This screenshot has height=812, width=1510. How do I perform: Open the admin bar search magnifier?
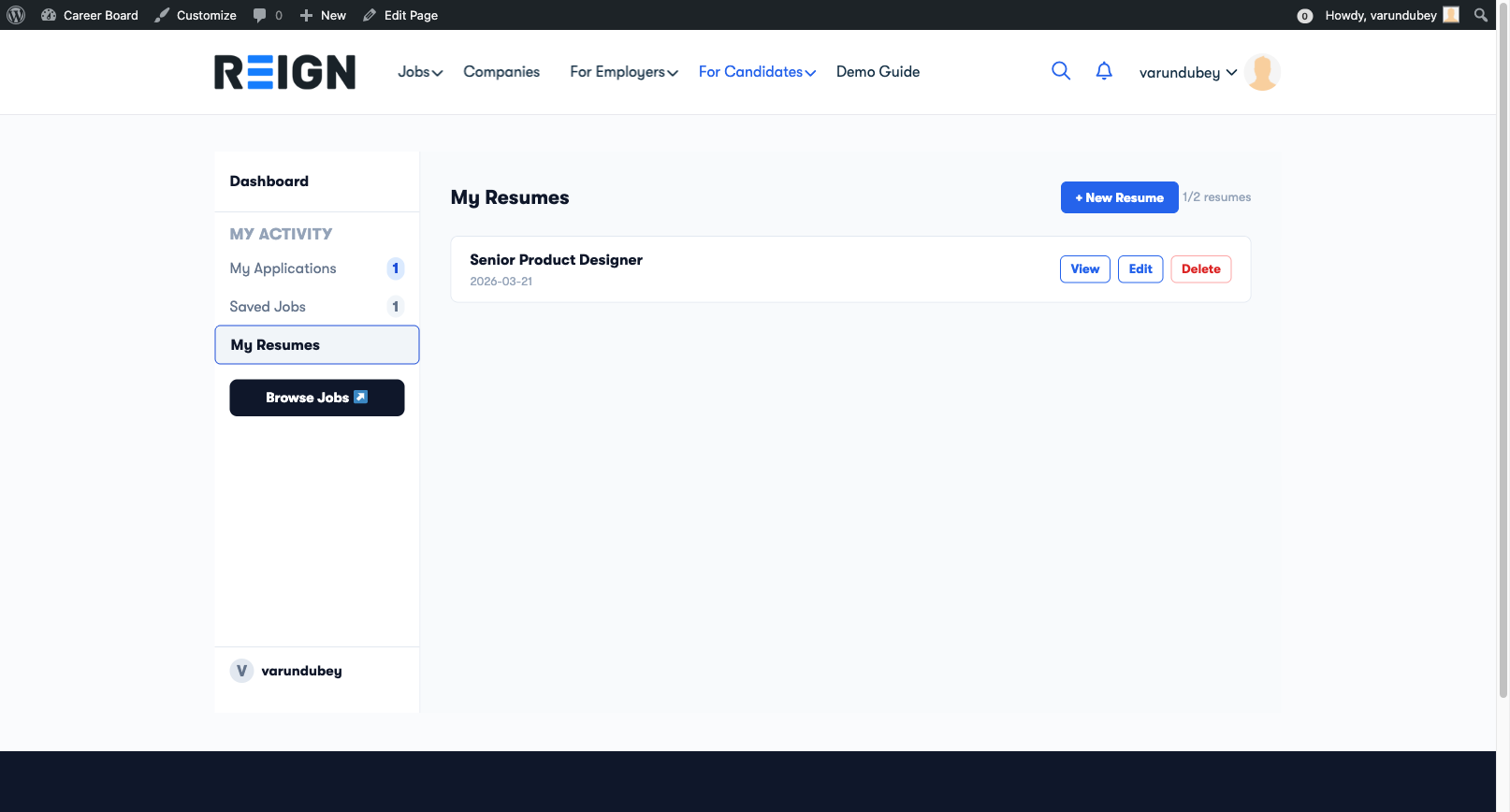tap(1480, 15)
